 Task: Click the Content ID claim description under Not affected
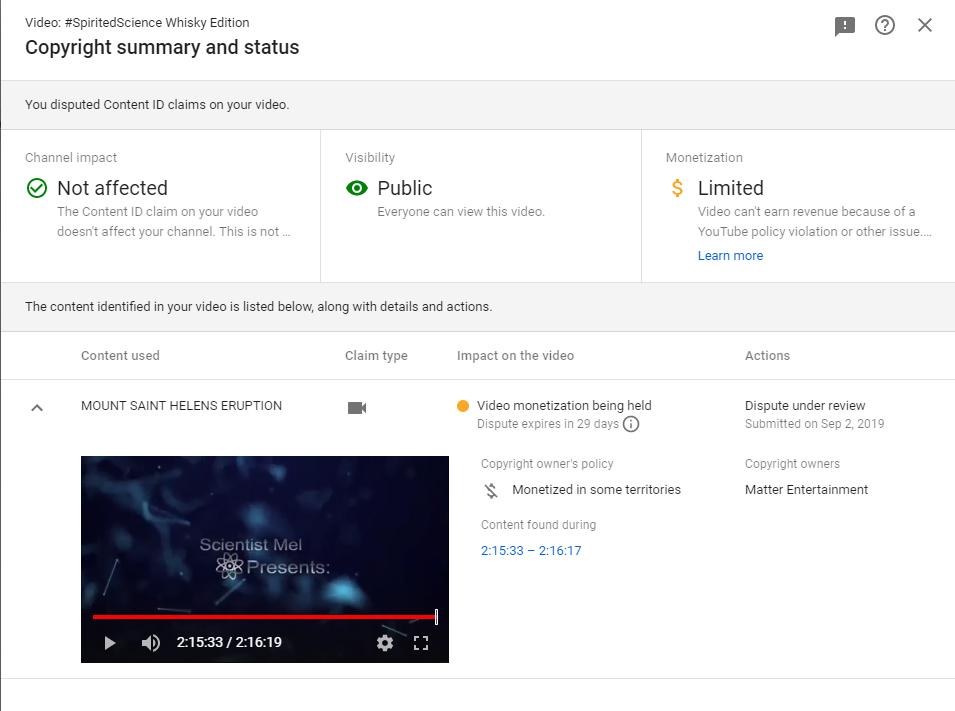(x=174, y=221)
